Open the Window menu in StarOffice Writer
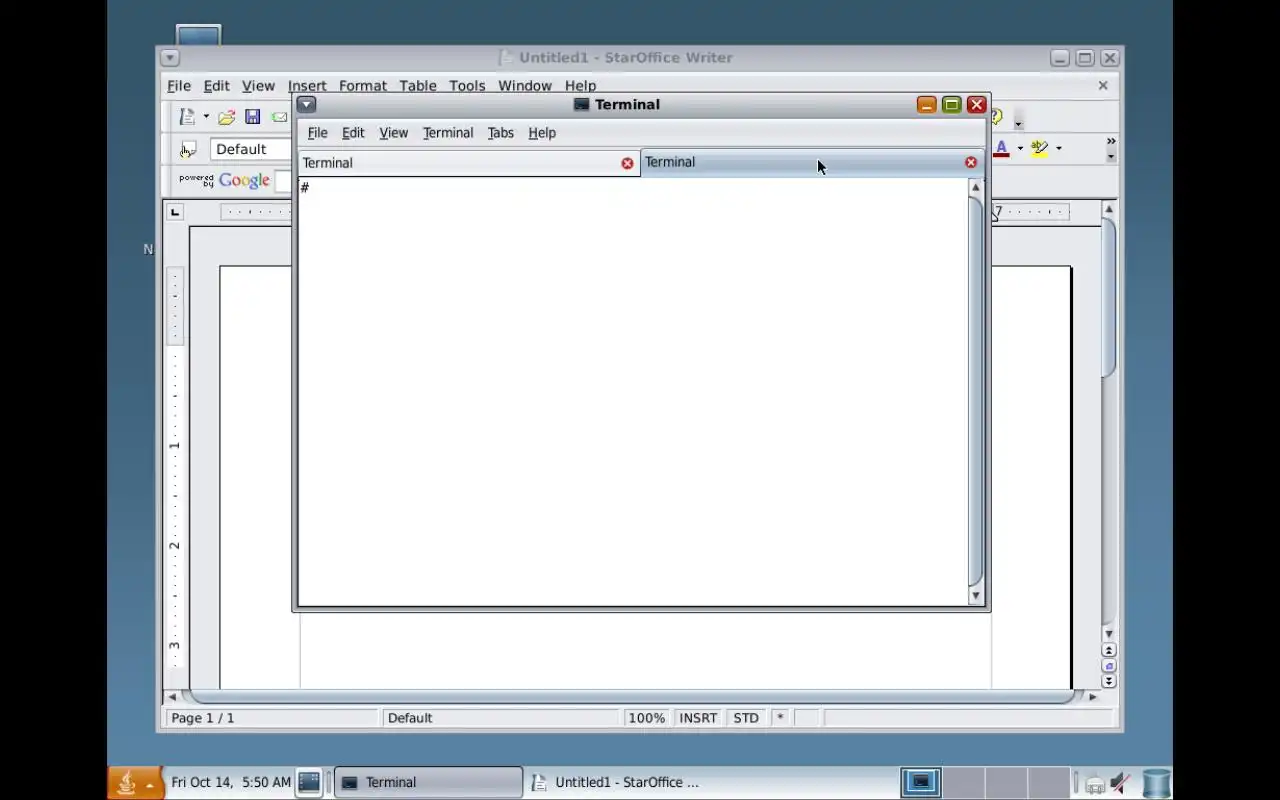Image resolution: width=1280 pixels, height=800 pixels. tap(525, 86)
